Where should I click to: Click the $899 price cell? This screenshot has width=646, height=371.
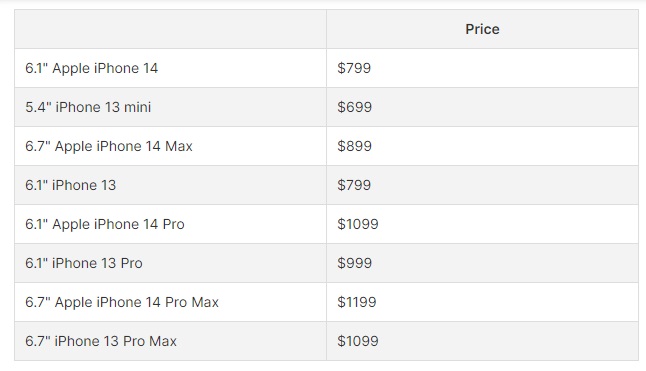(x=482, y=146)
